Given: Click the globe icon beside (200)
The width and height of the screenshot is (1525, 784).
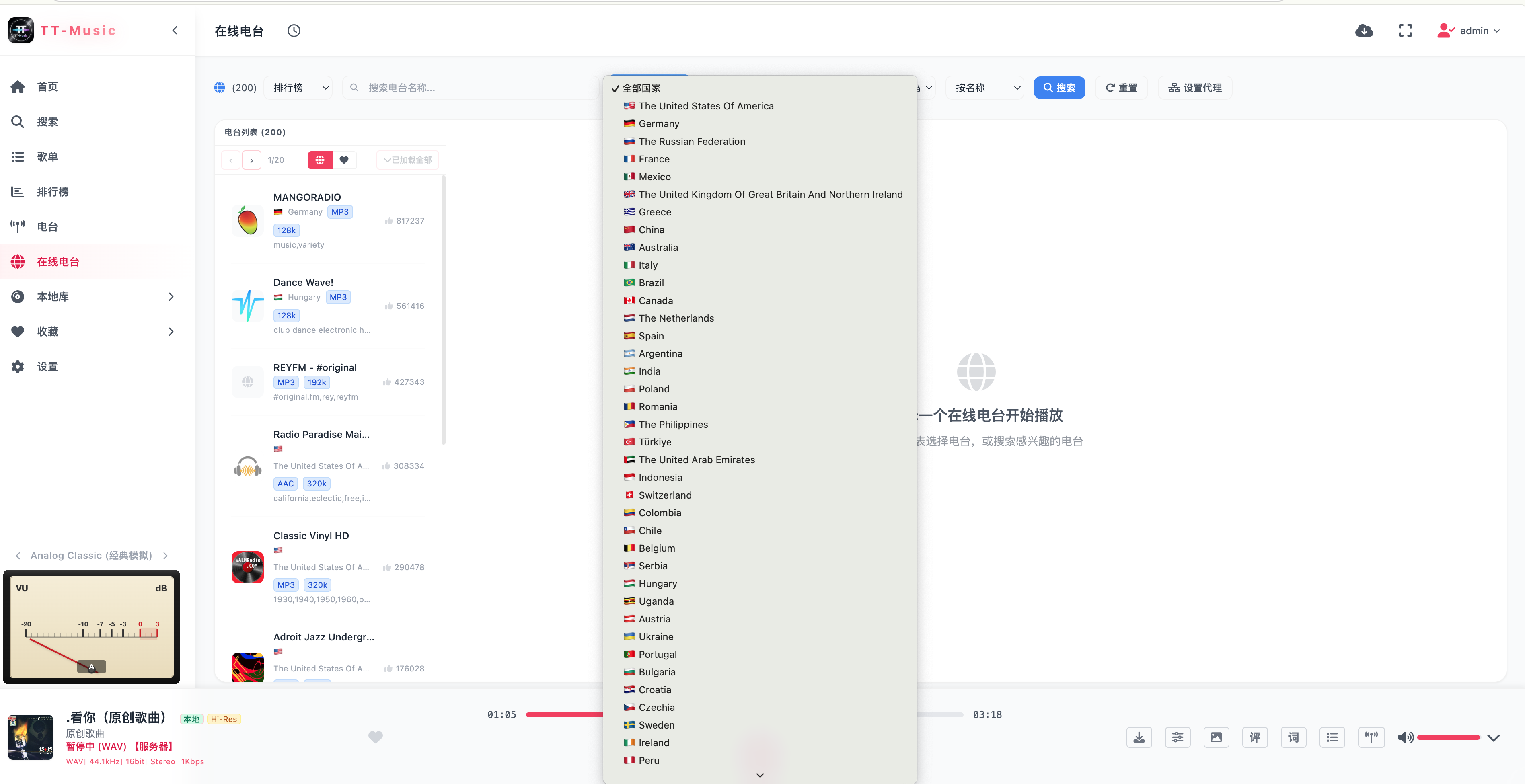Looking at the screenshot, I should tap(220, 88).
